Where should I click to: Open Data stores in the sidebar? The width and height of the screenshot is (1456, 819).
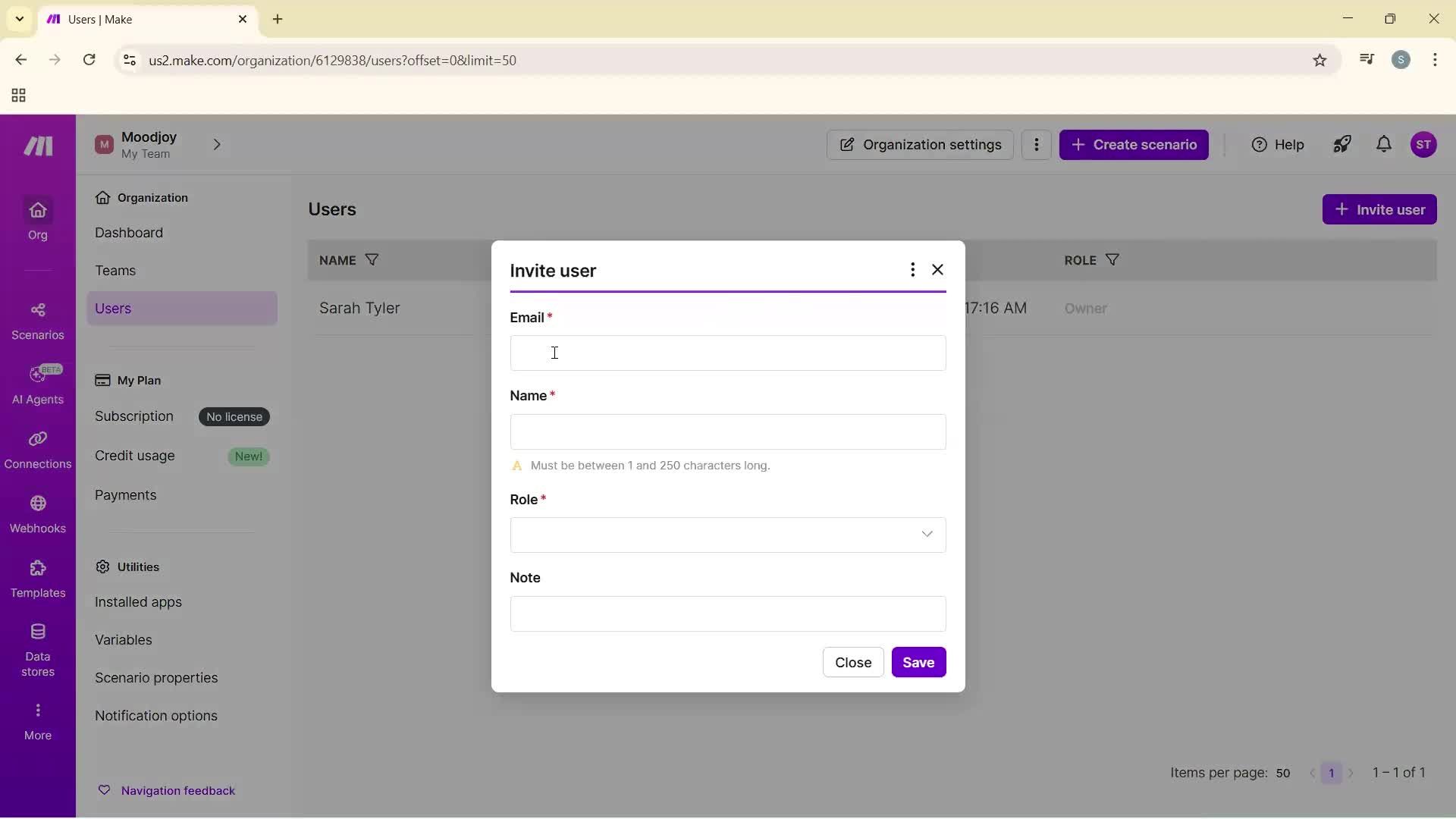point(37,647)
